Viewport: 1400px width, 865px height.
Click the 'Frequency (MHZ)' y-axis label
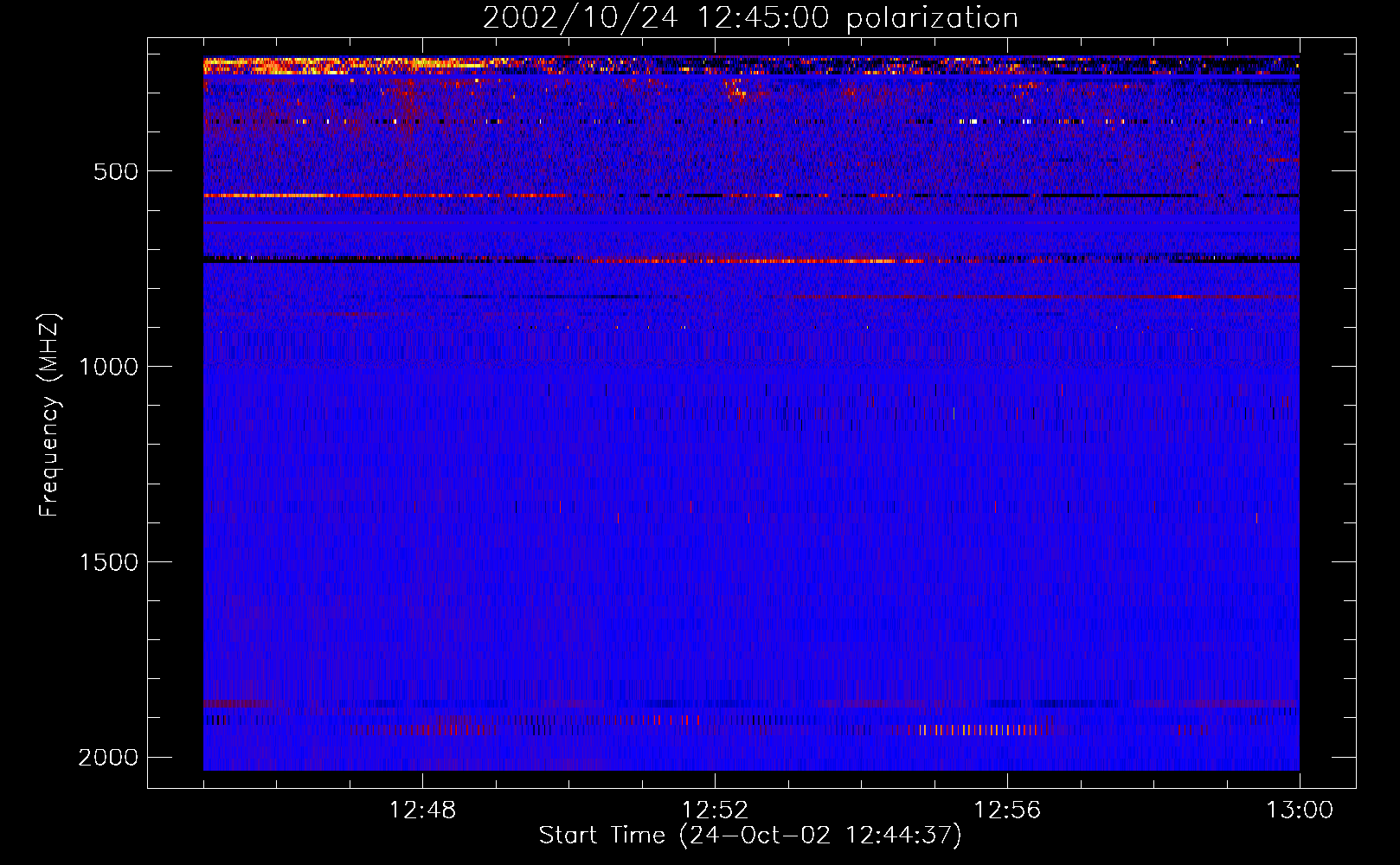click(x=49, y=415)
